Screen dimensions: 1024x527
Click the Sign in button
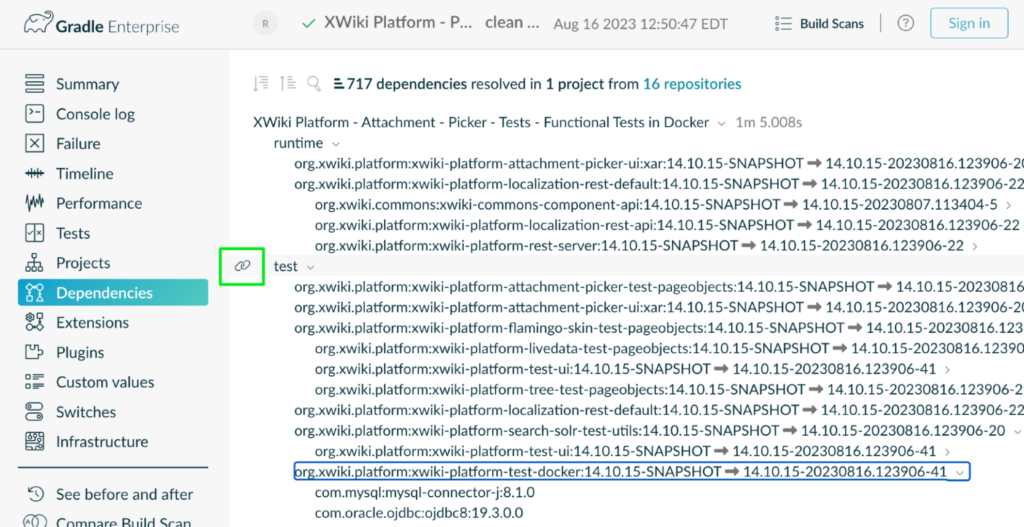(x=969, y=24)
